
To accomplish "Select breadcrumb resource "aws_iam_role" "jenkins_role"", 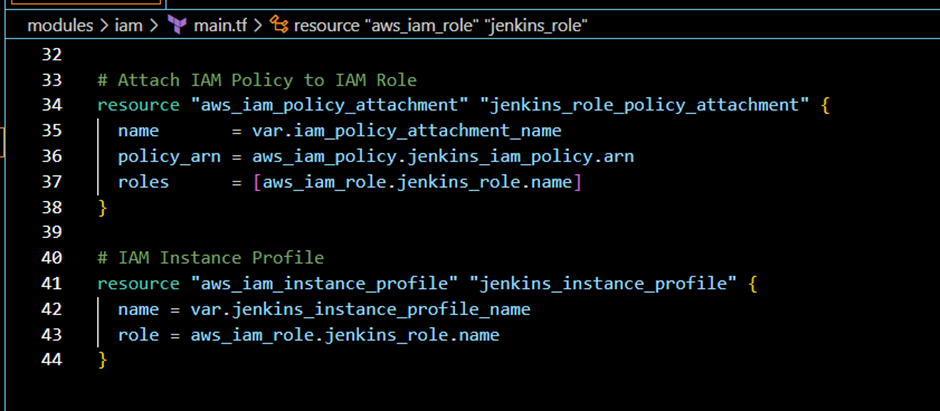I will click(x=441, y=26).
